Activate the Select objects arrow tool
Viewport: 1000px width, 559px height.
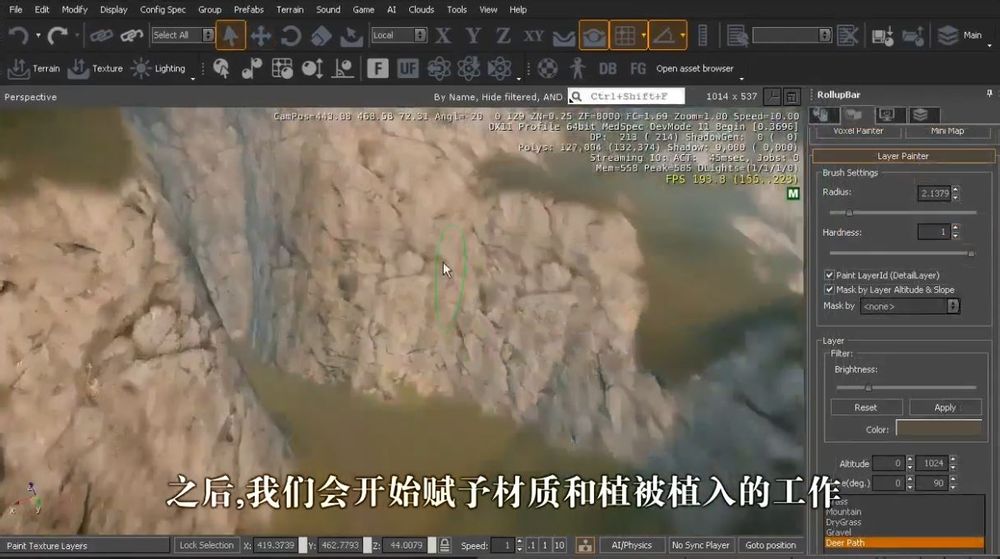pyautogui.click(x=230, y=35)
